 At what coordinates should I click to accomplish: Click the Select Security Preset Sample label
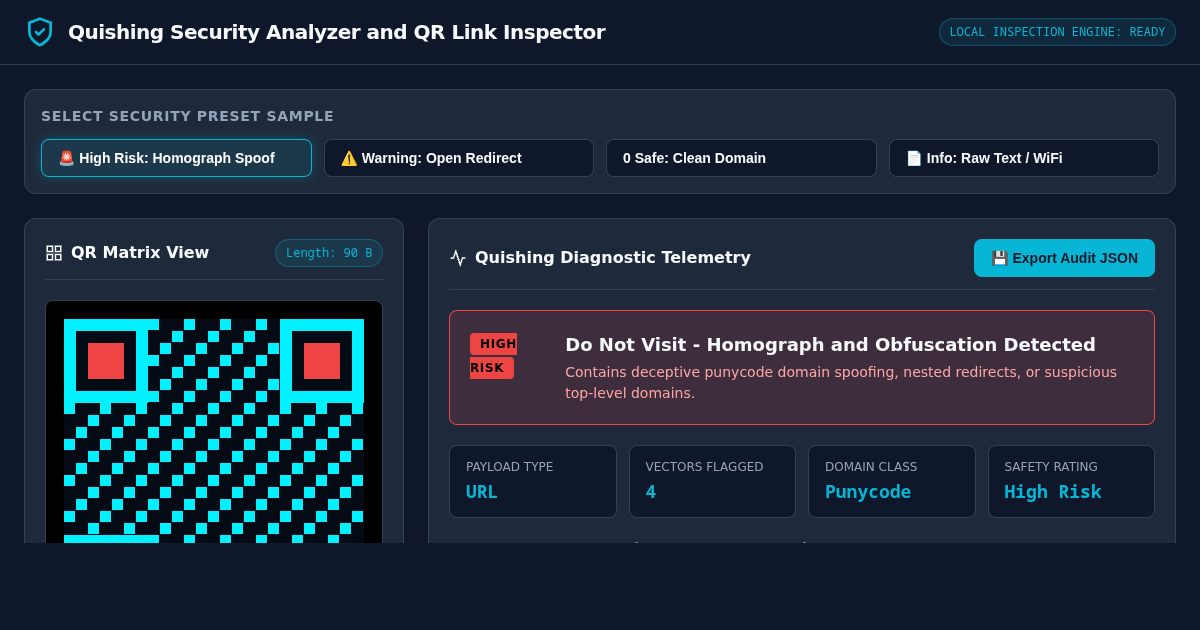pyautogui.click(x=188, y=116)
